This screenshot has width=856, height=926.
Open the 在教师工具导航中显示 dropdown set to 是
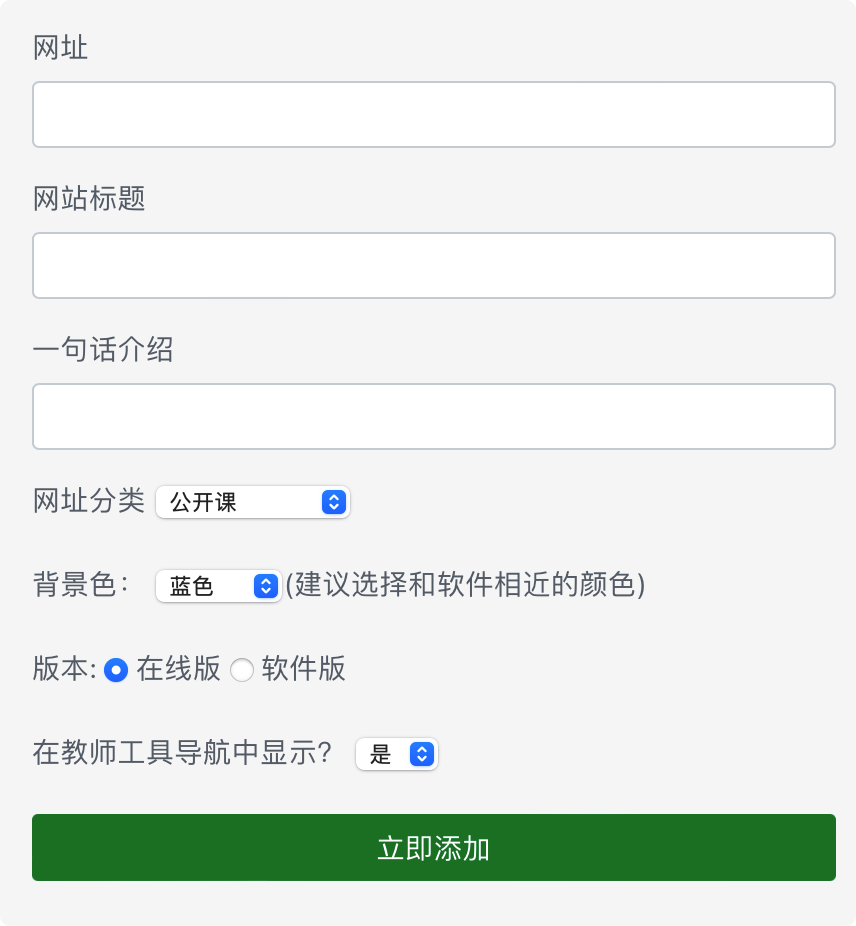click(396, 755)
